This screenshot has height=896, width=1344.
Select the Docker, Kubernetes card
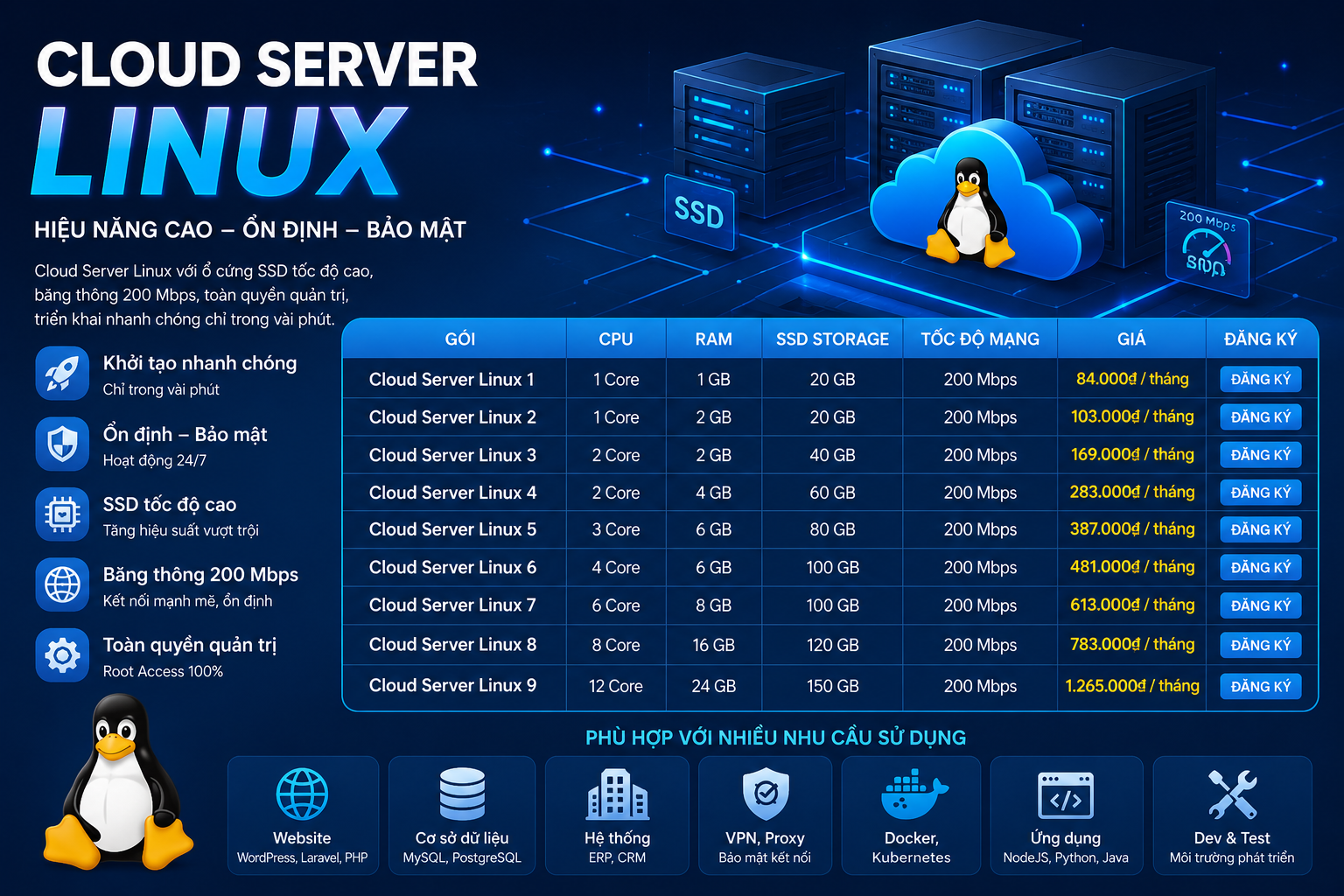point(911,815)
